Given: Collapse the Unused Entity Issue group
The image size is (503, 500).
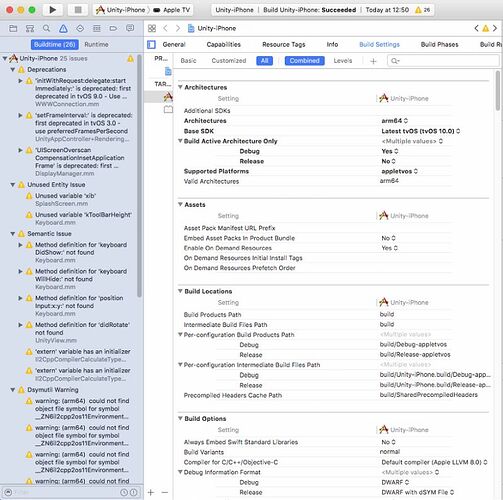Looking at the screenshot, I should pyautogui.click(x=13, y=185).
